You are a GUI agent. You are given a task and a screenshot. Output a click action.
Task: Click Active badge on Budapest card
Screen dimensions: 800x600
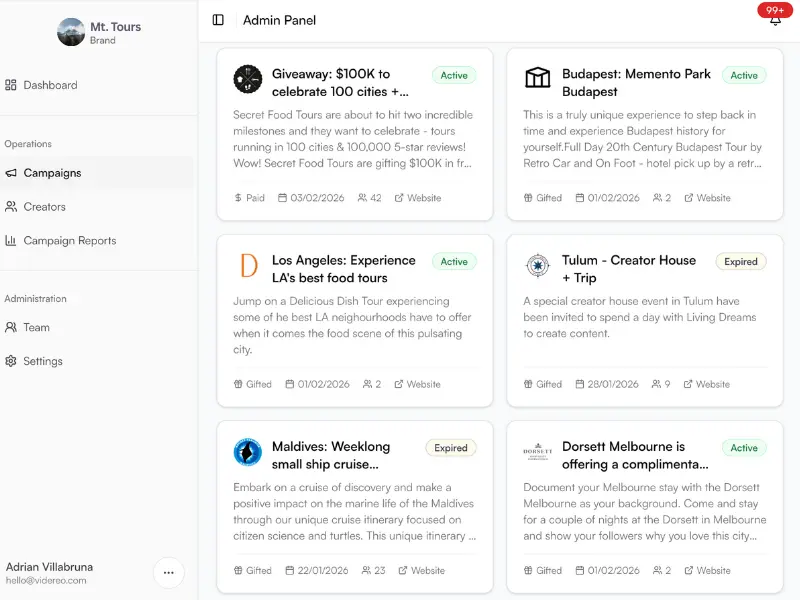(x=744, y=75)
